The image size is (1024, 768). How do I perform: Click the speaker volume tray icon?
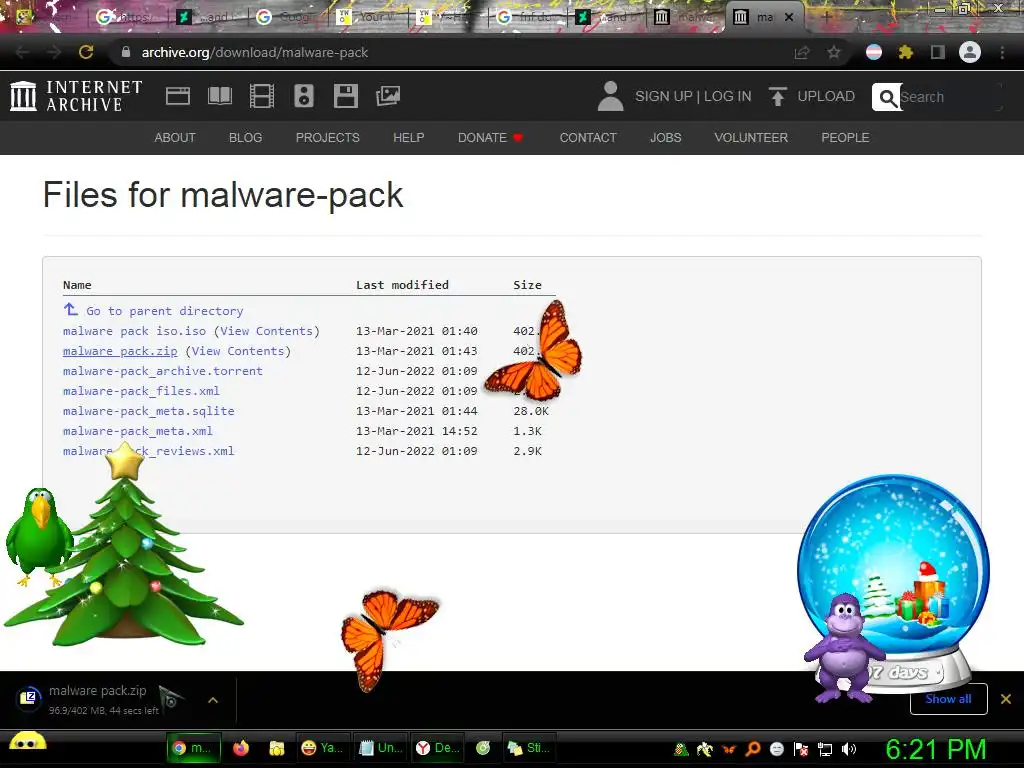point(849,749)
